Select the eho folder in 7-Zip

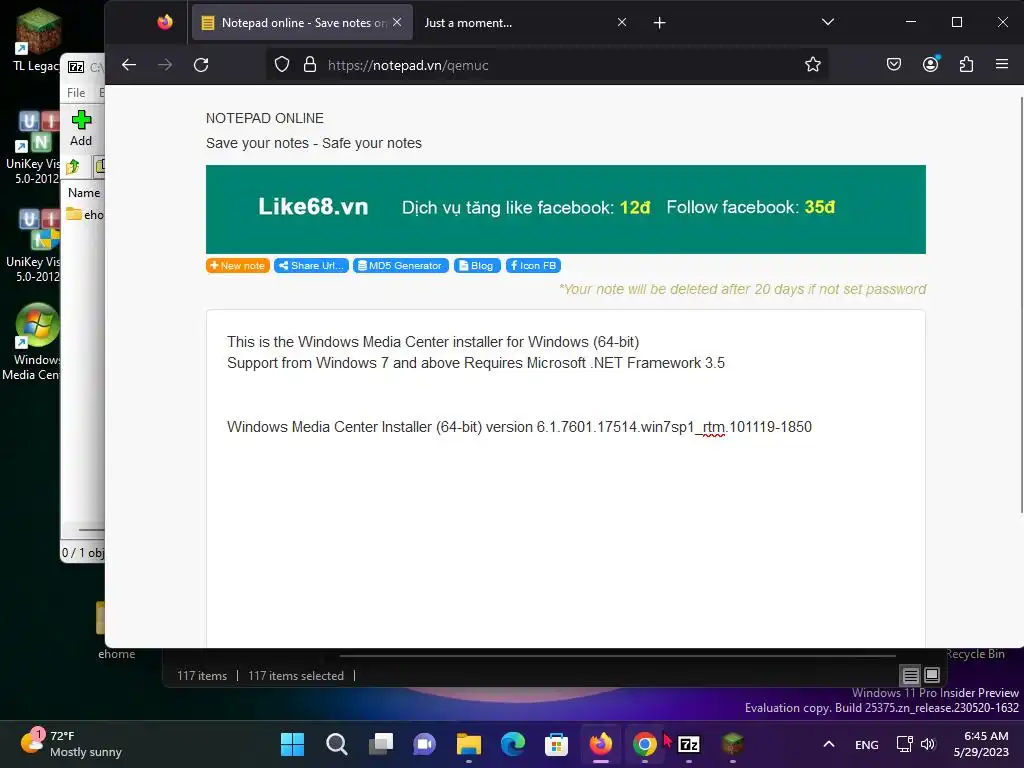coord(85,214)
